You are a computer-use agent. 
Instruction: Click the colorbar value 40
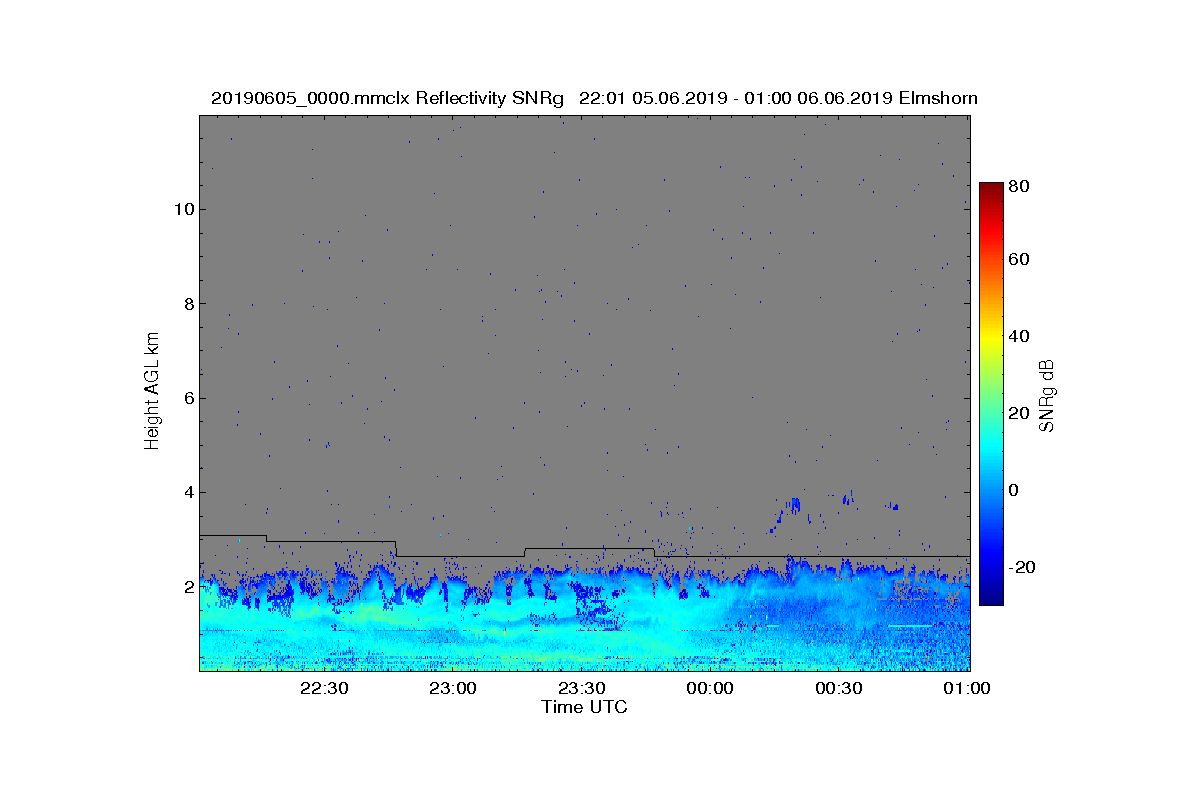pos(1020,336)
